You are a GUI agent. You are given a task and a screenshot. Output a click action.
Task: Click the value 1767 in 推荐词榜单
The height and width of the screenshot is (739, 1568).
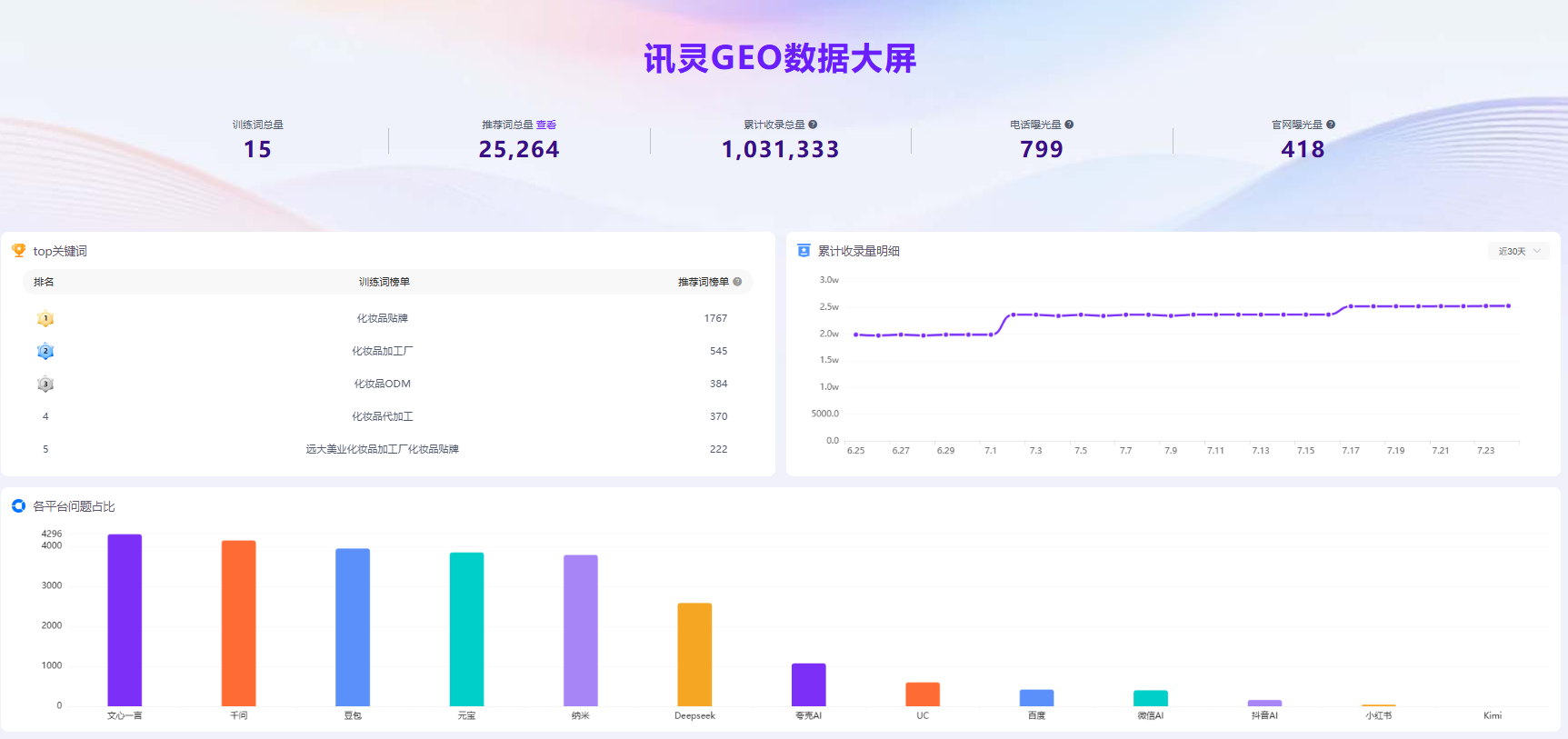click(x=715, y=318)
